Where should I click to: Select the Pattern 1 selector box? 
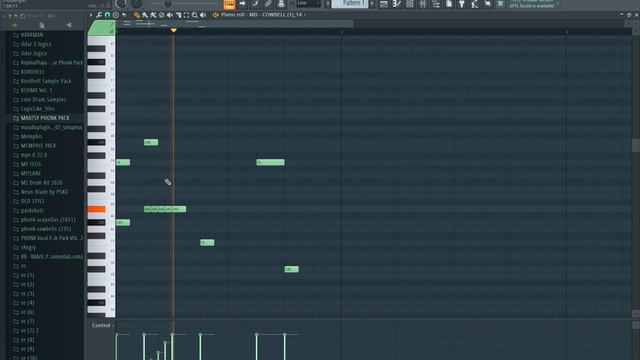tap(350, 4)
